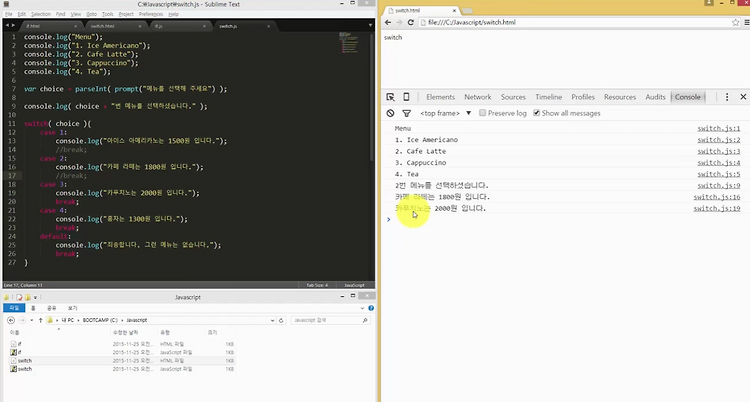Uncheck Show all messages
The height and width of the screenshot is (402, 750).
click(x=537, y=113)
